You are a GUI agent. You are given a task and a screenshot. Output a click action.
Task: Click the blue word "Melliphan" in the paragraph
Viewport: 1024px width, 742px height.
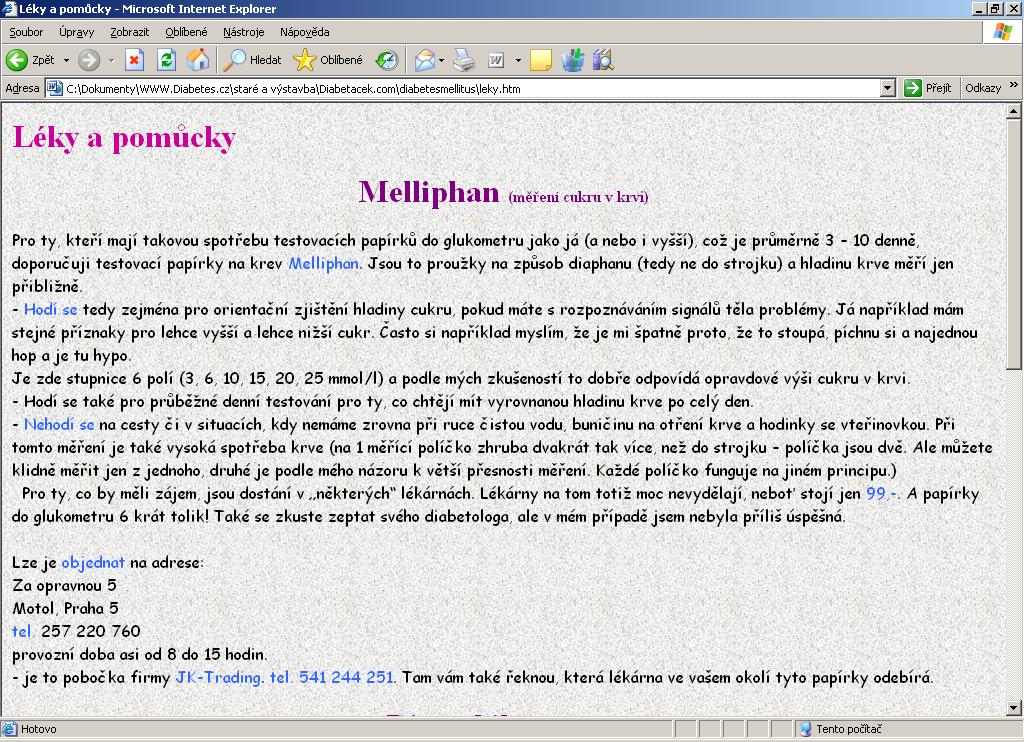pyautogui.click(x=323, y=263)
